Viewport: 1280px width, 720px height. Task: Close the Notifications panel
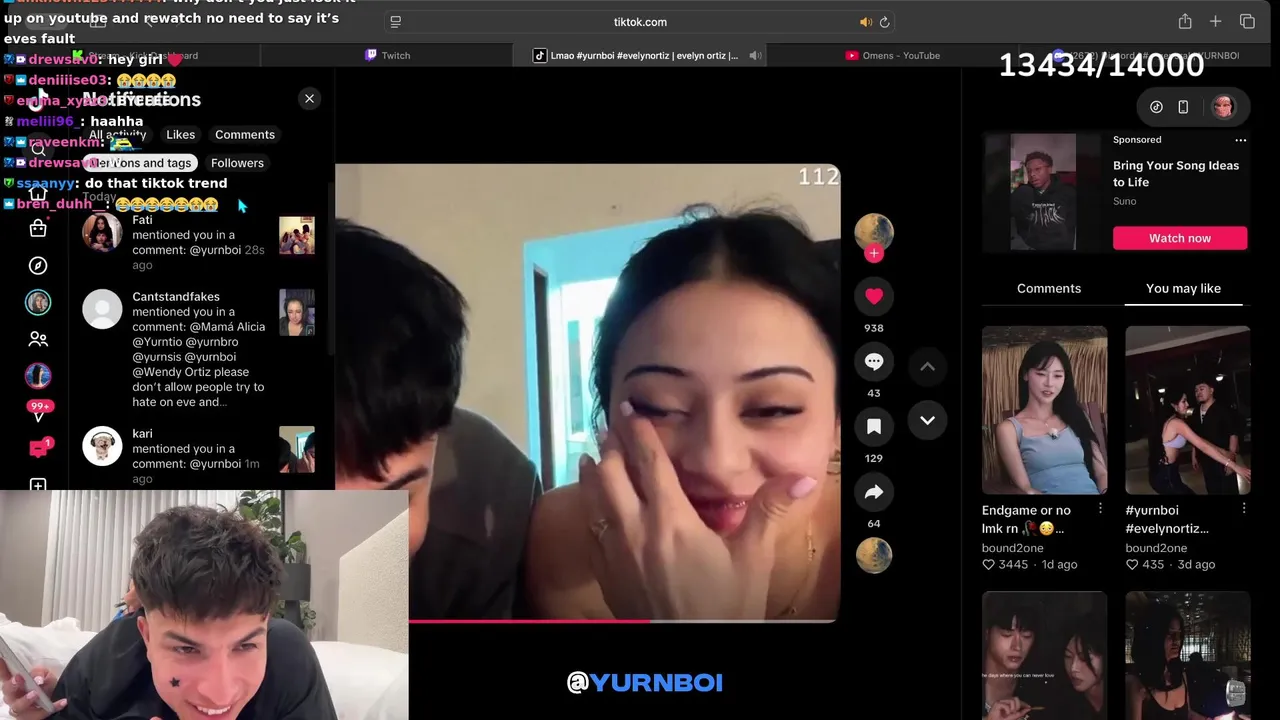[x=309, y=98]
